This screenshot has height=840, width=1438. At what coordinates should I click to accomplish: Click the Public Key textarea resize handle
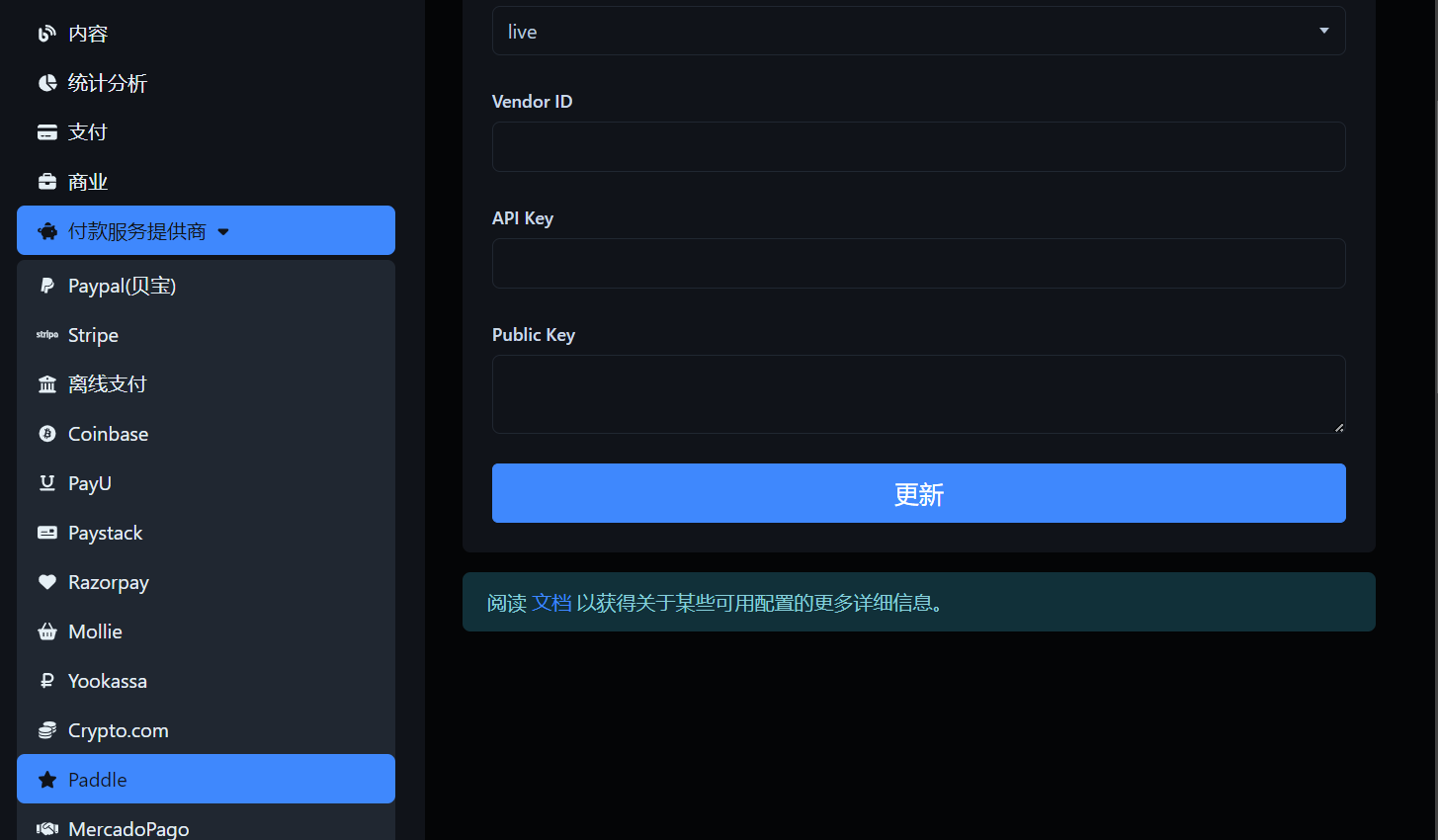1339,427
